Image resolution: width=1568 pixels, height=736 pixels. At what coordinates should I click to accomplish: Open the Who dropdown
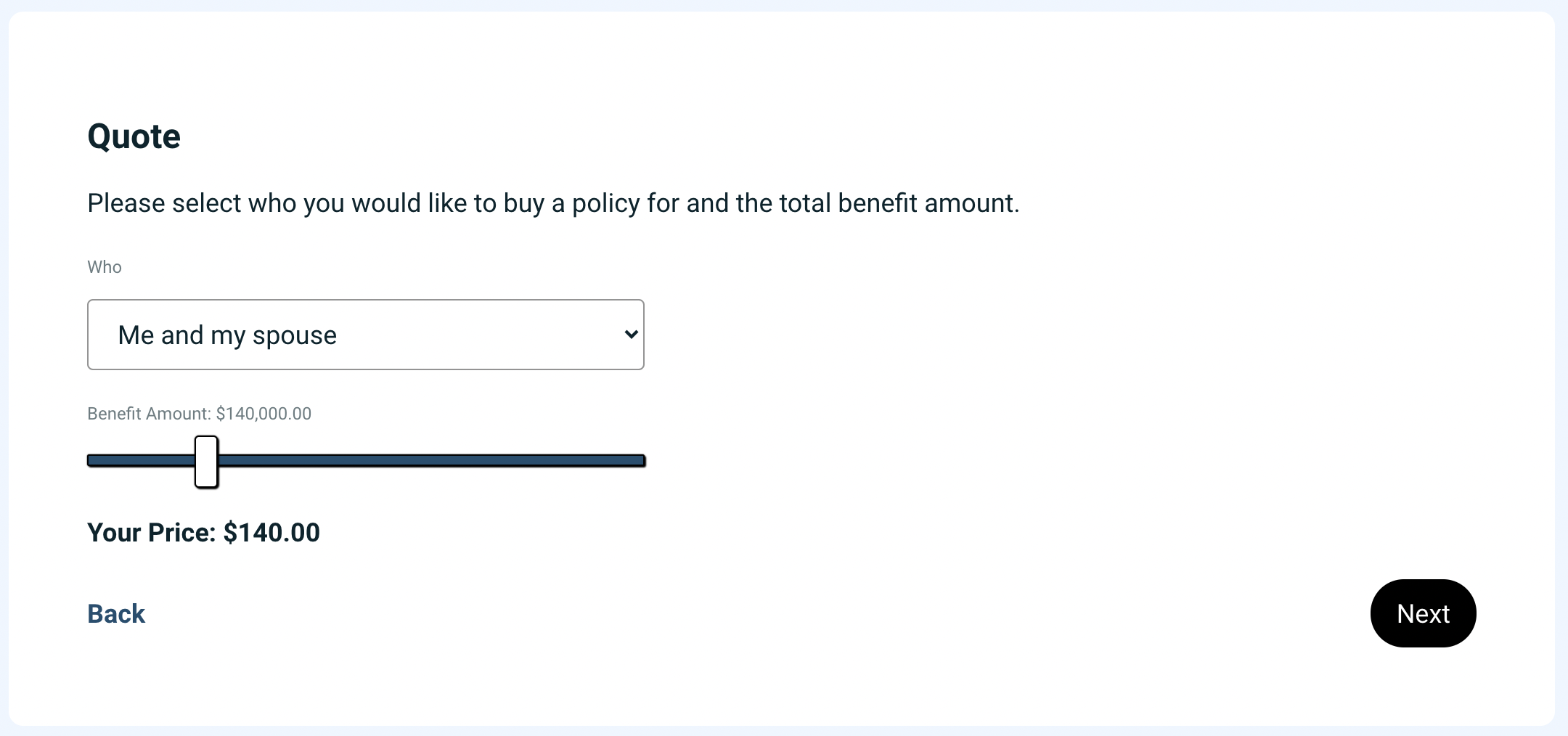tap(365, 335)
